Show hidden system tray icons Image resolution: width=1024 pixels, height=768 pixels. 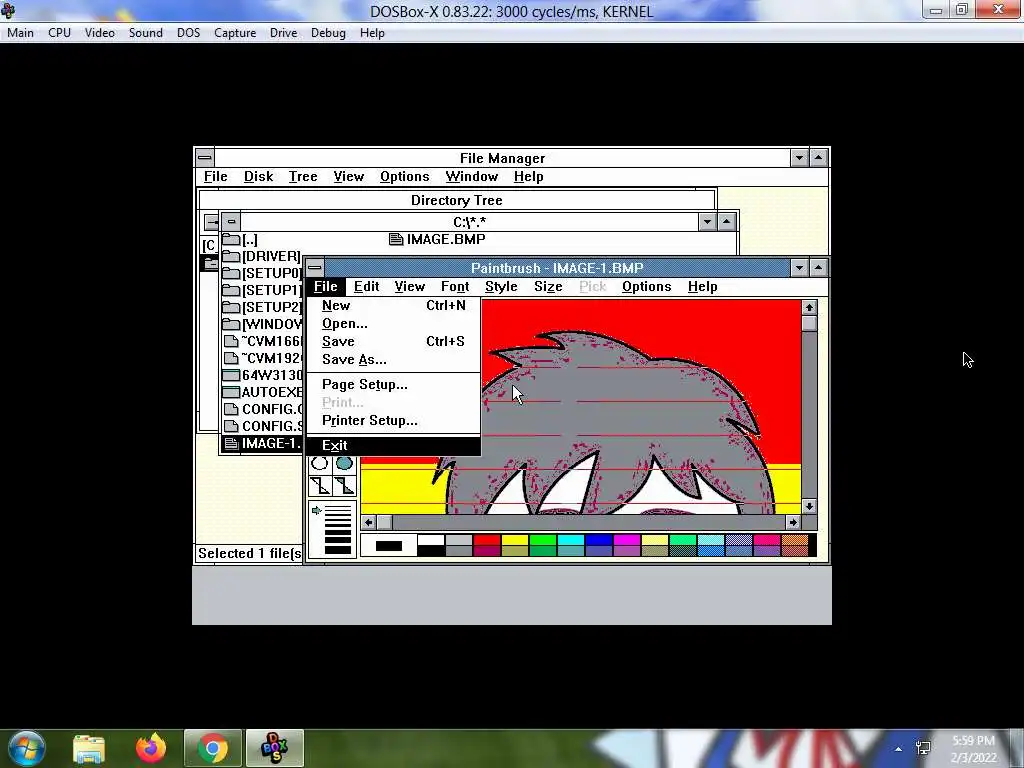pyautogui.click(x=899, y=749)
